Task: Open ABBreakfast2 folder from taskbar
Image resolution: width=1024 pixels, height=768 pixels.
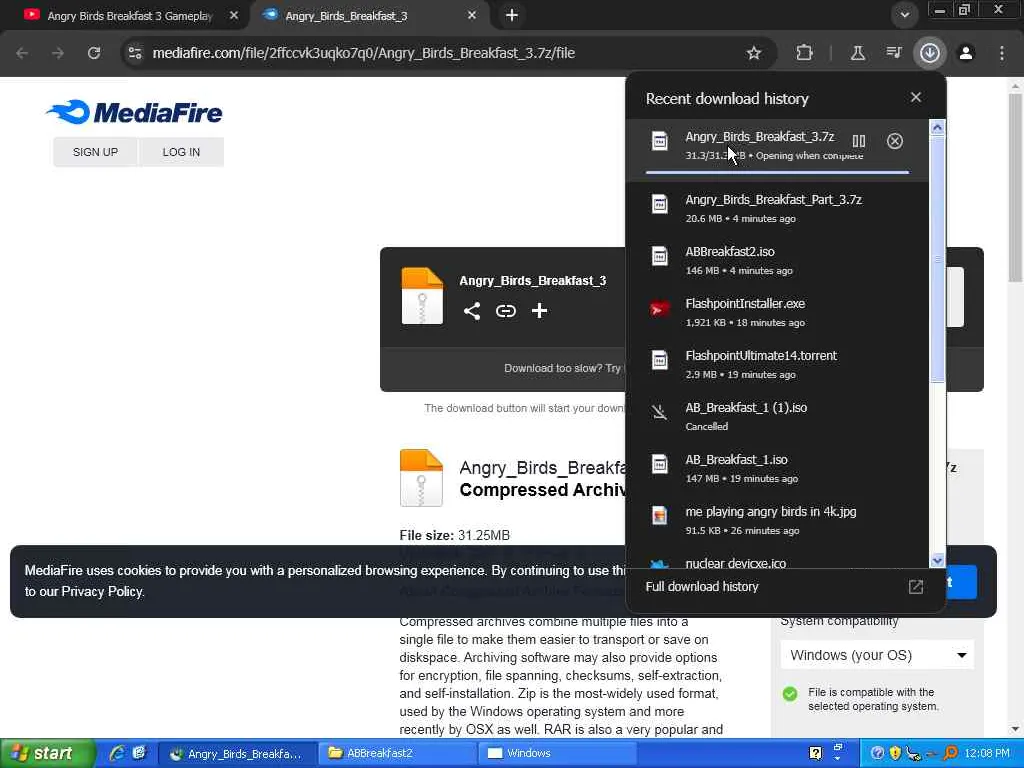Action: pyautogui.click(x=398, y=754)
